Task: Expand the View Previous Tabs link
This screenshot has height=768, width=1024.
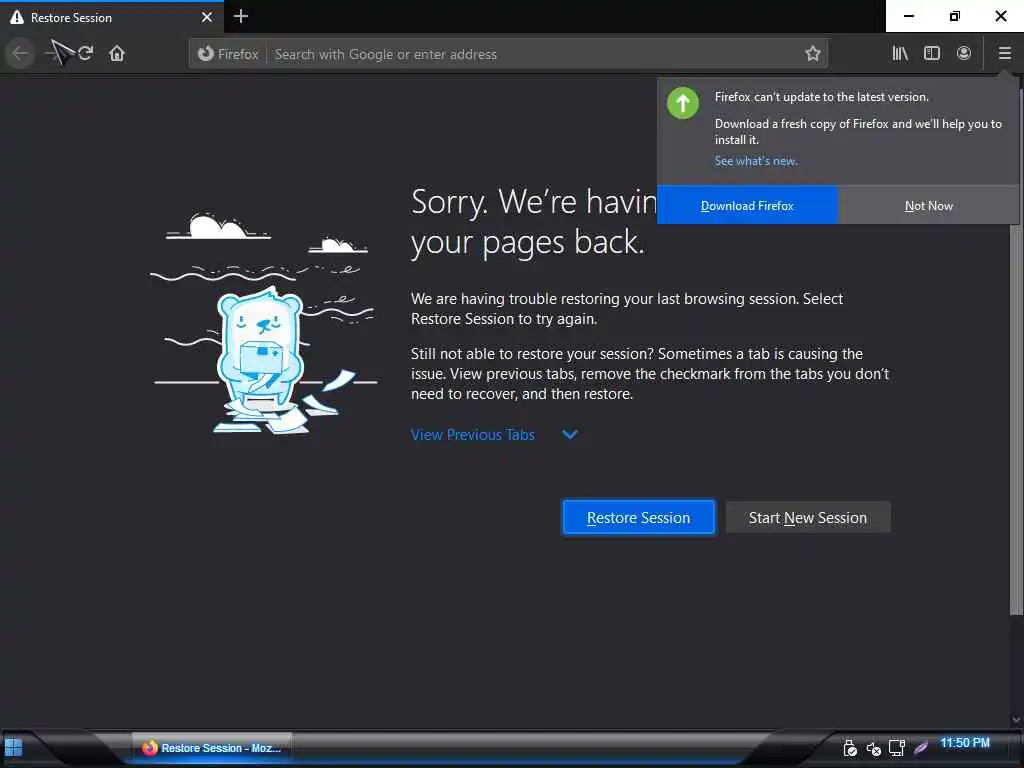Action: (473, 434)
